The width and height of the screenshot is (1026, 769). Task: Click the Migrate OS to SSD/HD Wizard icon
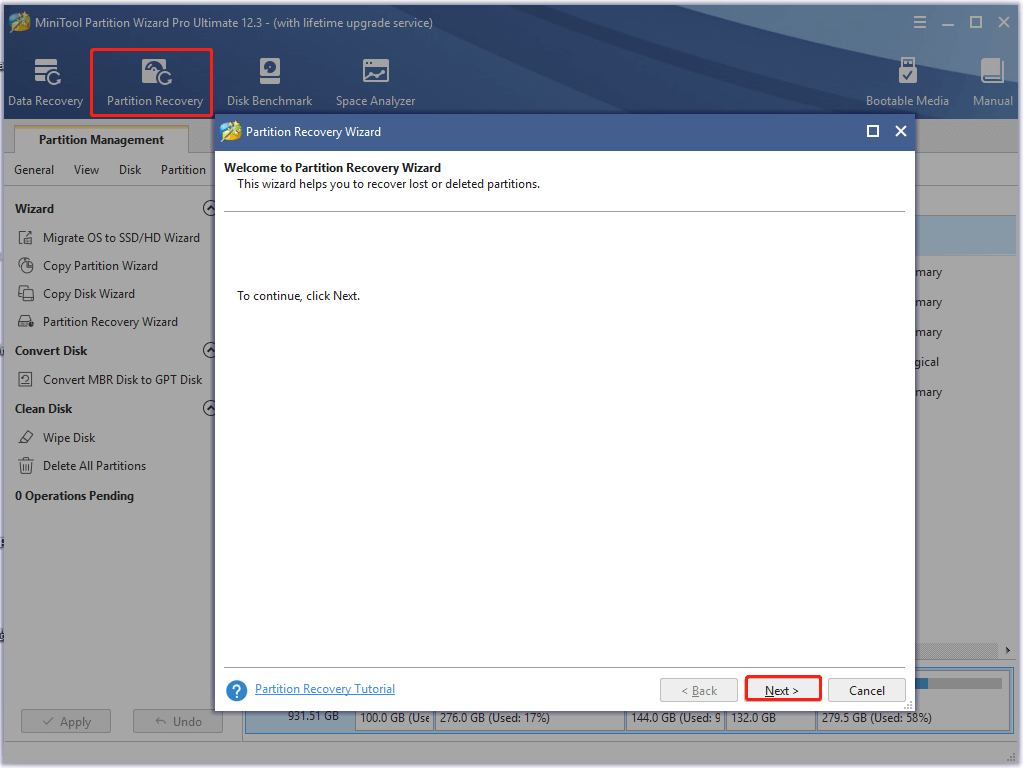pyautogui.click(x=26, y=238)
